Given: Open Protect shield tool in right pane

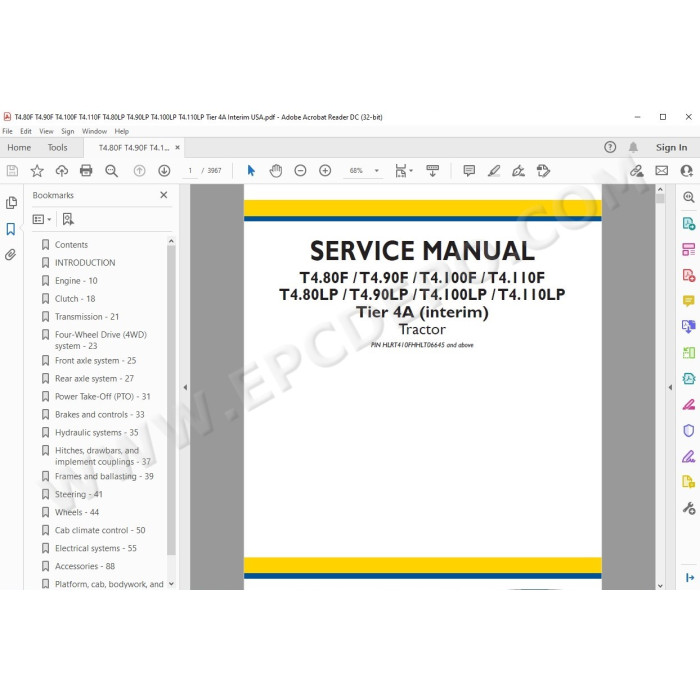Looking at the screenshot, I should [688, 430].
